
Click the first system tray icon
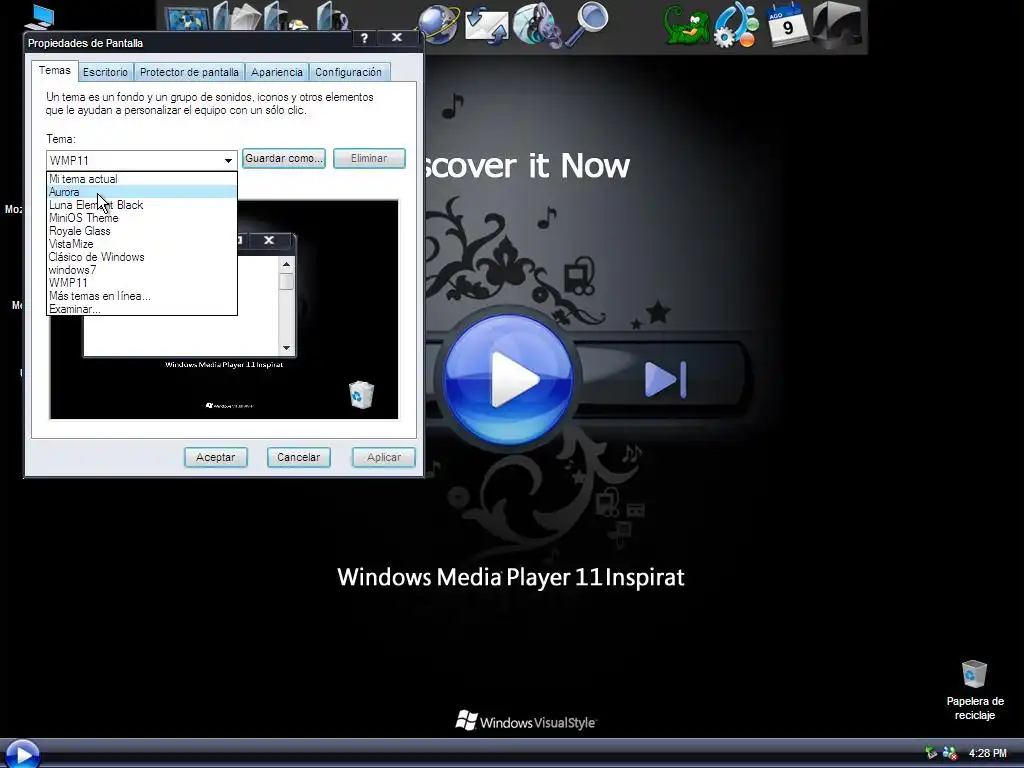pyautogui.click(x=932, y=753)
